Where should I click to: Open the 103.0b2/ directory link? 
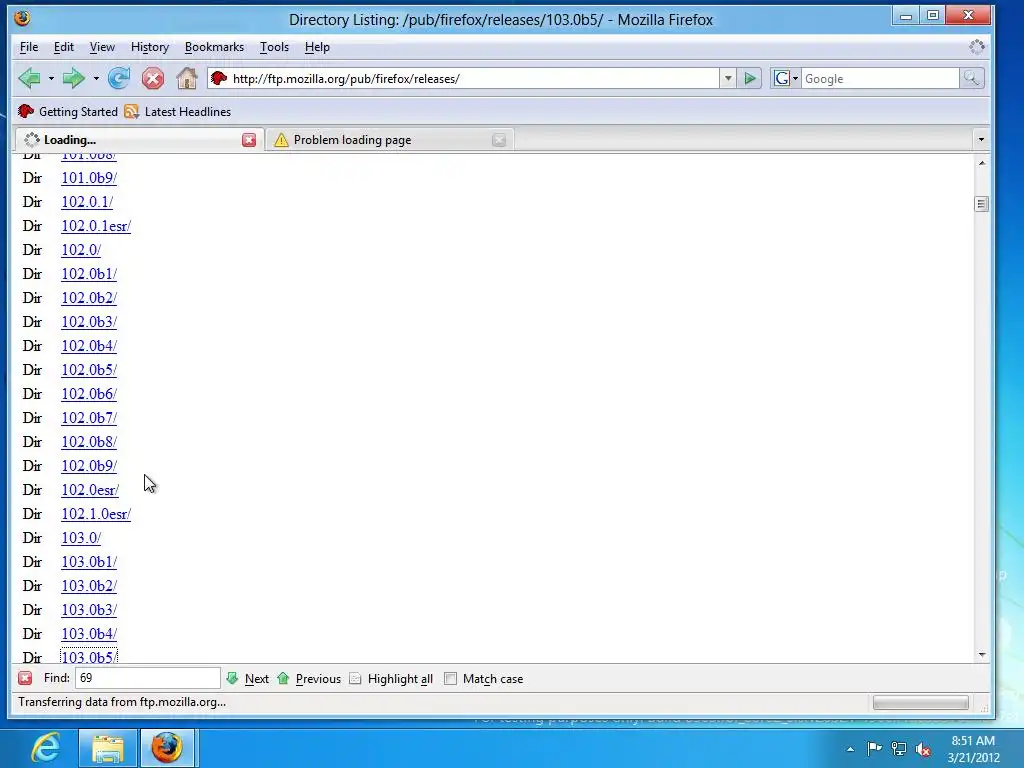[x=89, y=586]
